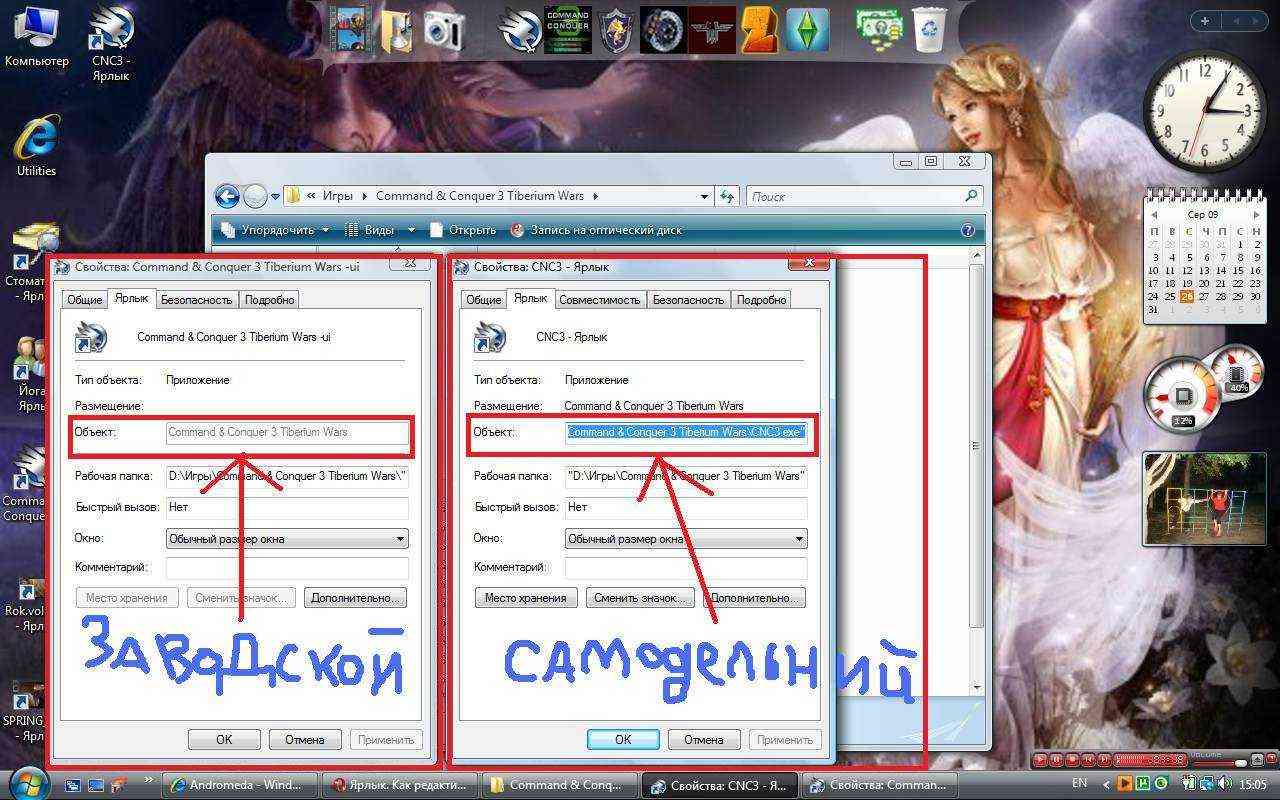The height and width of the screenshot is (800, 1280).
Task: Click the Объект field in CNC3 dialog
Action: tap(686, 432)
